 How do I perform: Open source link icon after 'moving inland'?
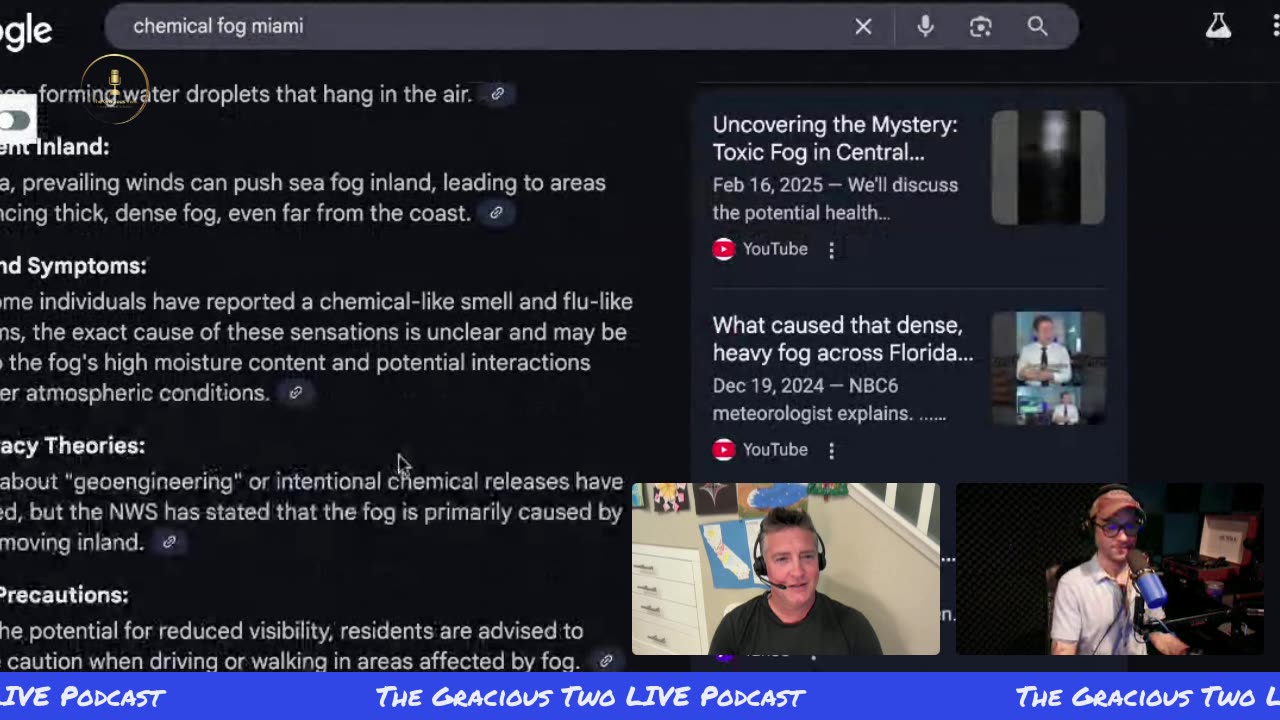[169, 542]
